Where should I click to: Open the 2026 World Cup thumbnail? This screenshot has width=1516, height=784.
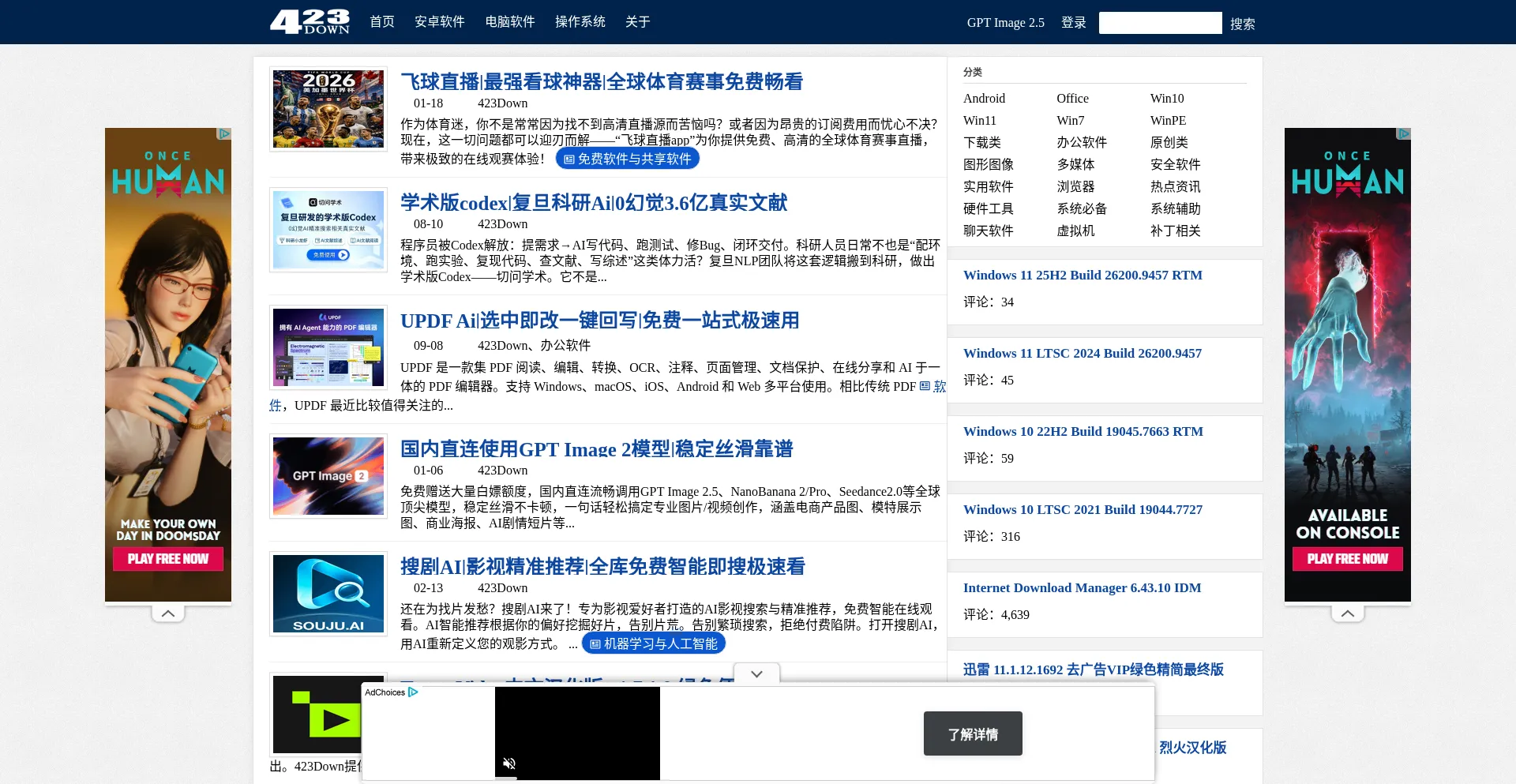(328, 109)
